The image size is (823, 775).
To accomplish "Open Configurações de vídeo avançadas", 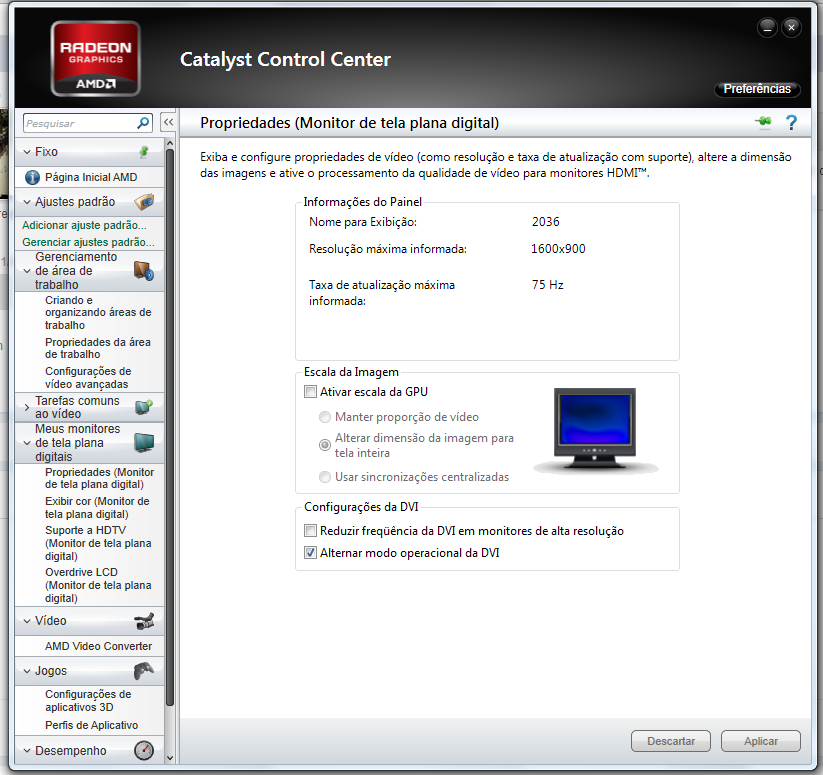I will (88, 378).
